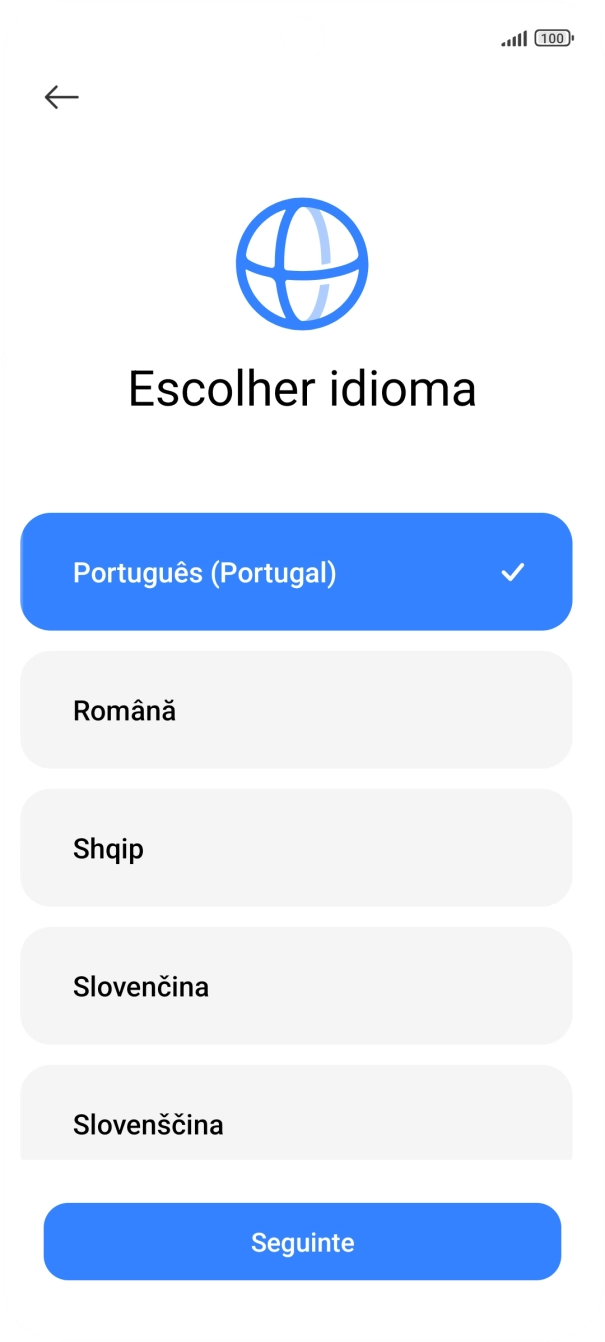605x1342 pixels.
Task: Choose Slovenčina from the list
Action: [x=296, y=986]
